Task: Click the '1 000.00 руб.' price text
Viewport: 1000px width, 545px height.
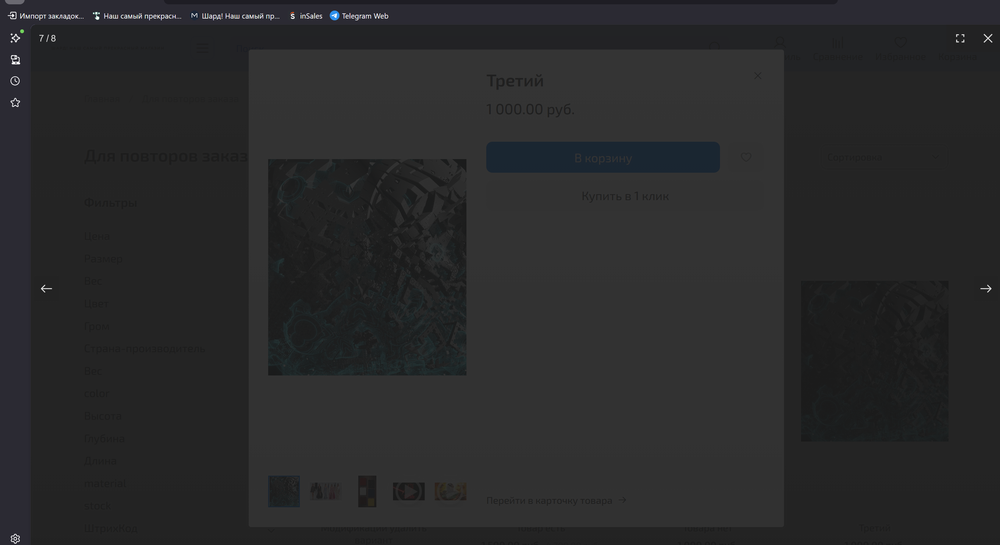Action: pos(530,110)
